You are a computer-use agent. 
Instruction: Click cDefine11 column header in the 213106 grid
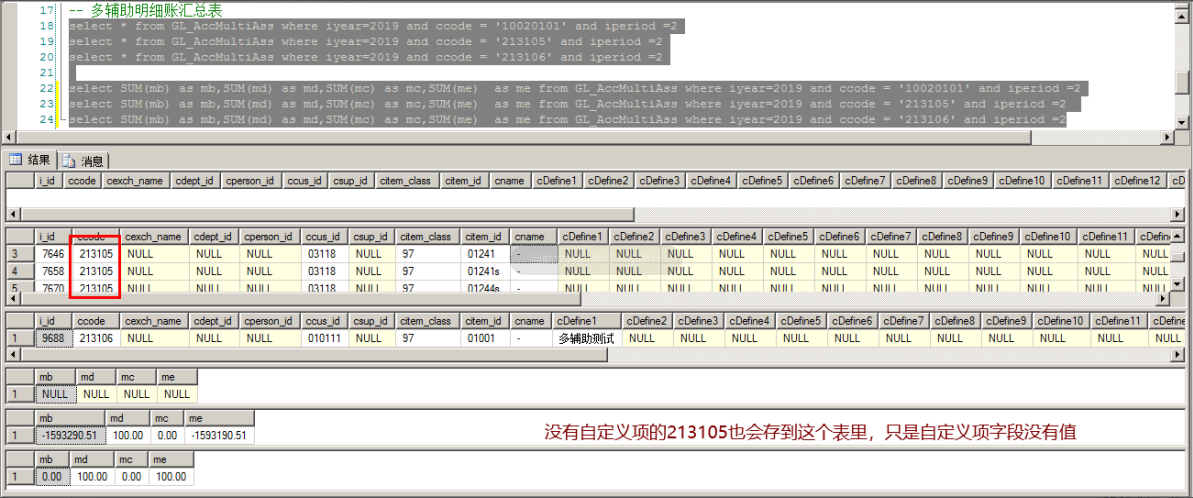pyautogui.click(x=1119, y=321)
